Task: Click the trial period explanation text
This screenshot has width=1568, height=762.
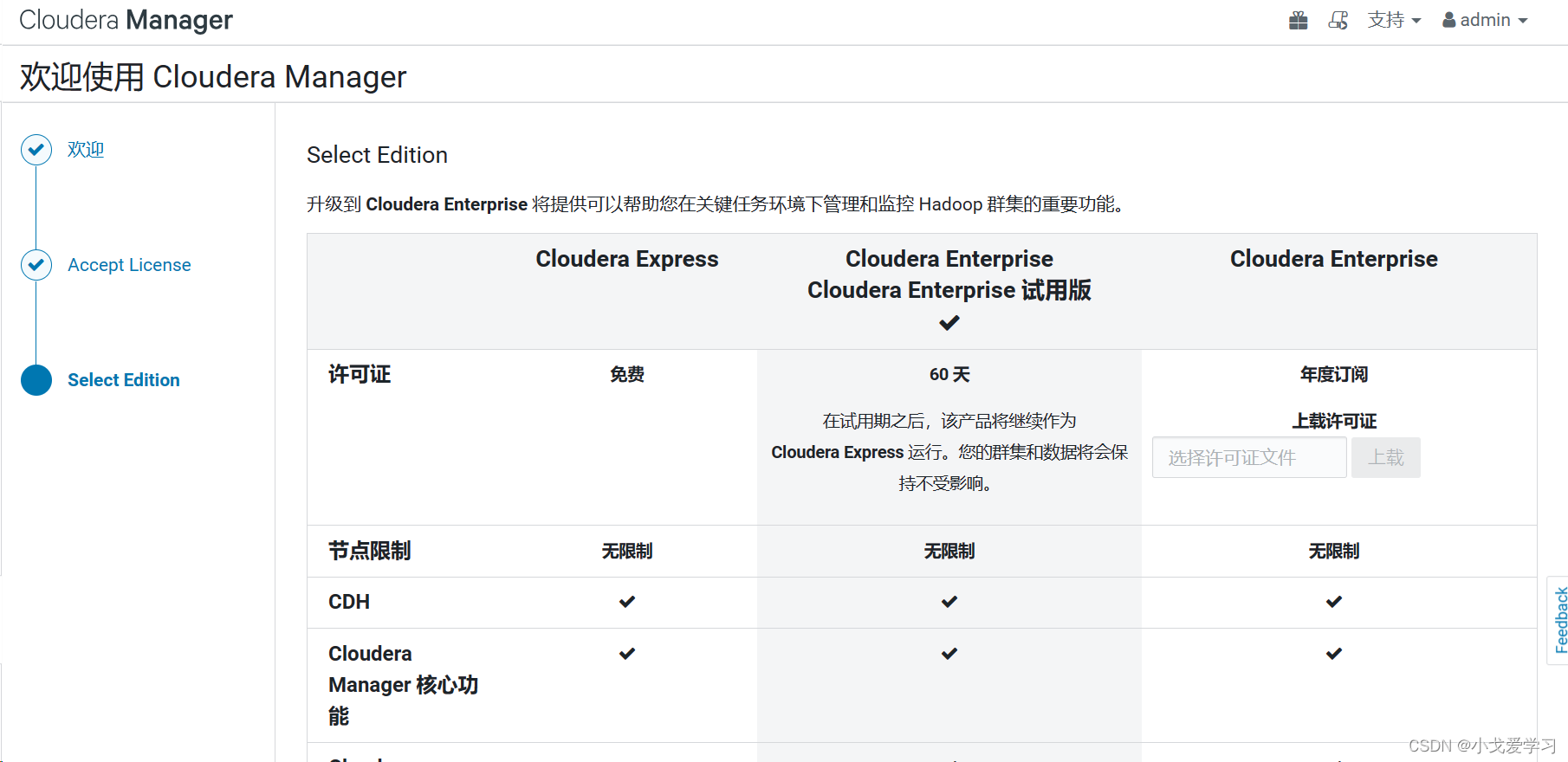Action: (x=949, y=452)
